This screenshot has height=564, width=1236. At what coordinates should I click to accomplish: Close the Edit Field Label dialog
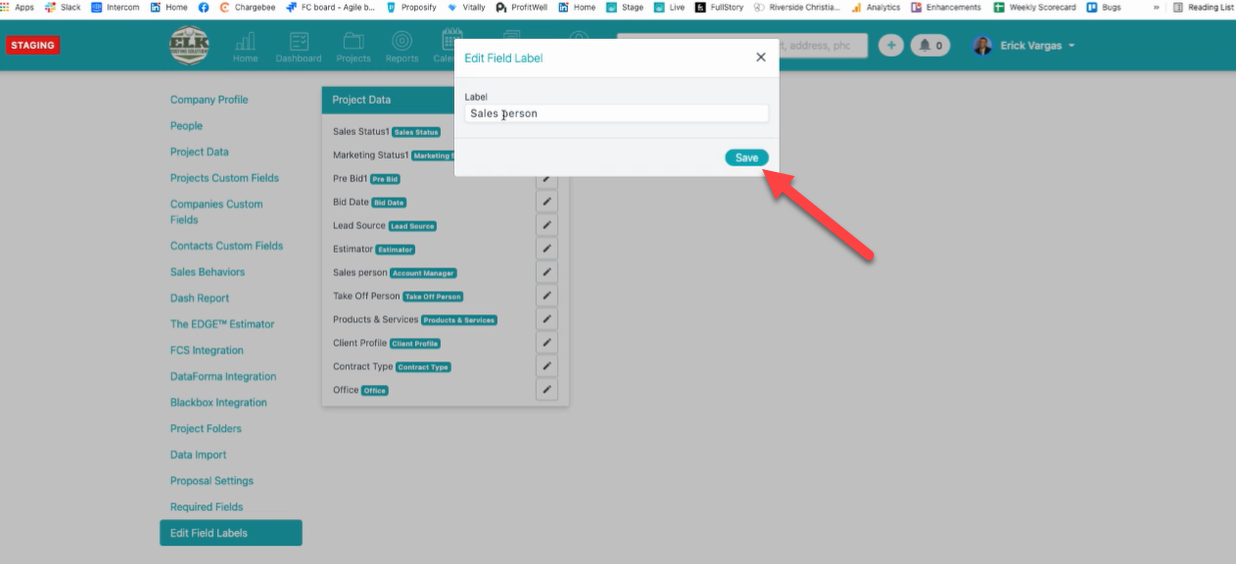(x=761, y=57)
